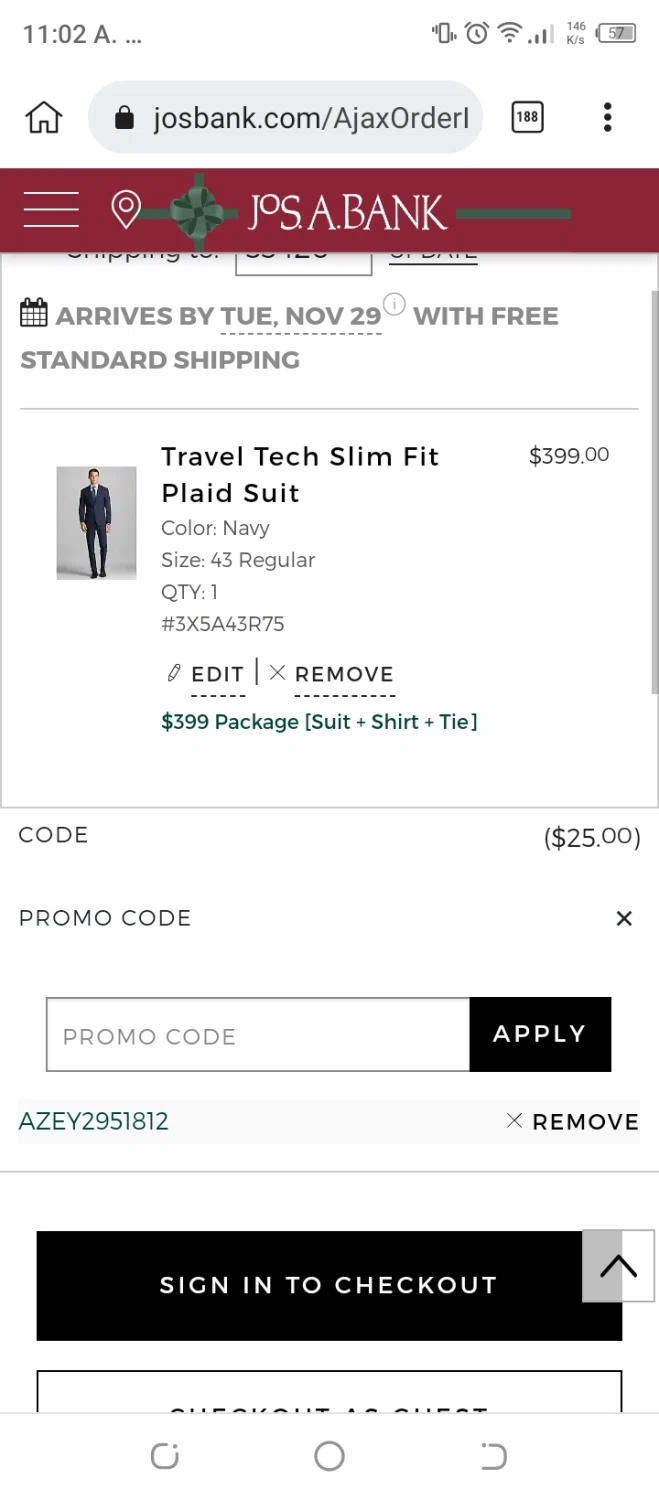The height and width of the screenshot is (1500, 659).
Task: Tap the store locator pin icon
Action: point(125,210)
